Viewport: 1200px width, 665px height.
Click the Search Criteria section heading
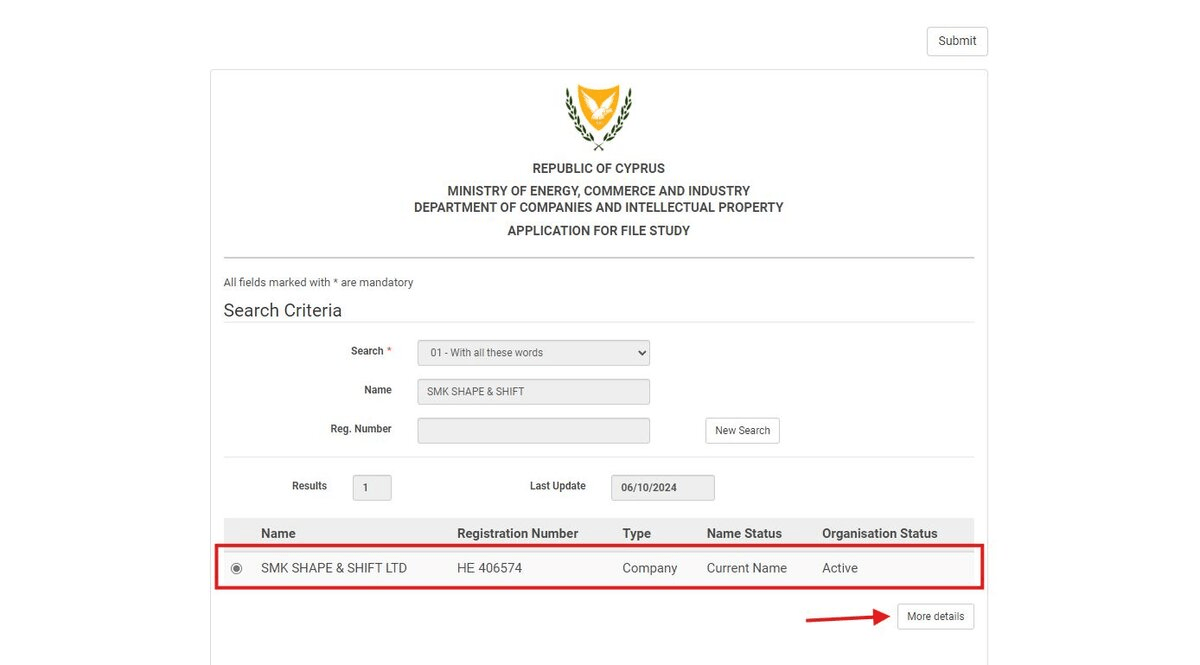[x=283, y=310]
